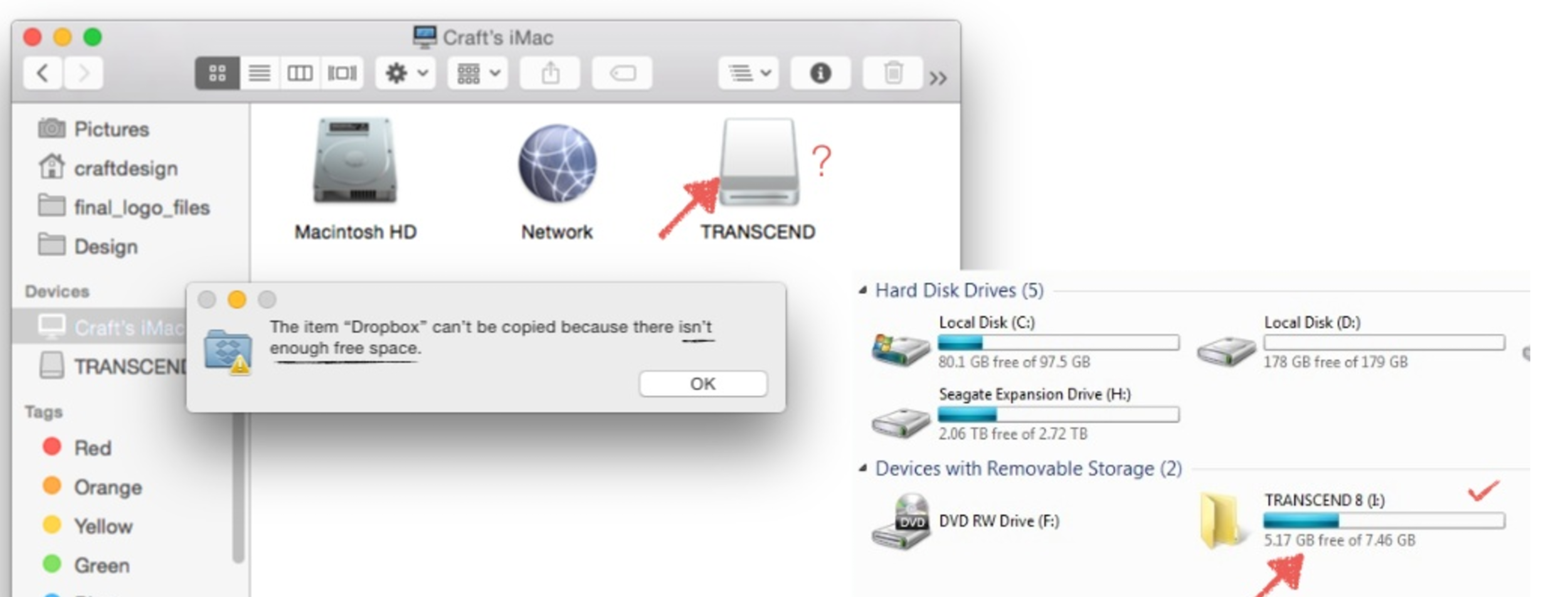Select the Green tag

tap(87, 565)
